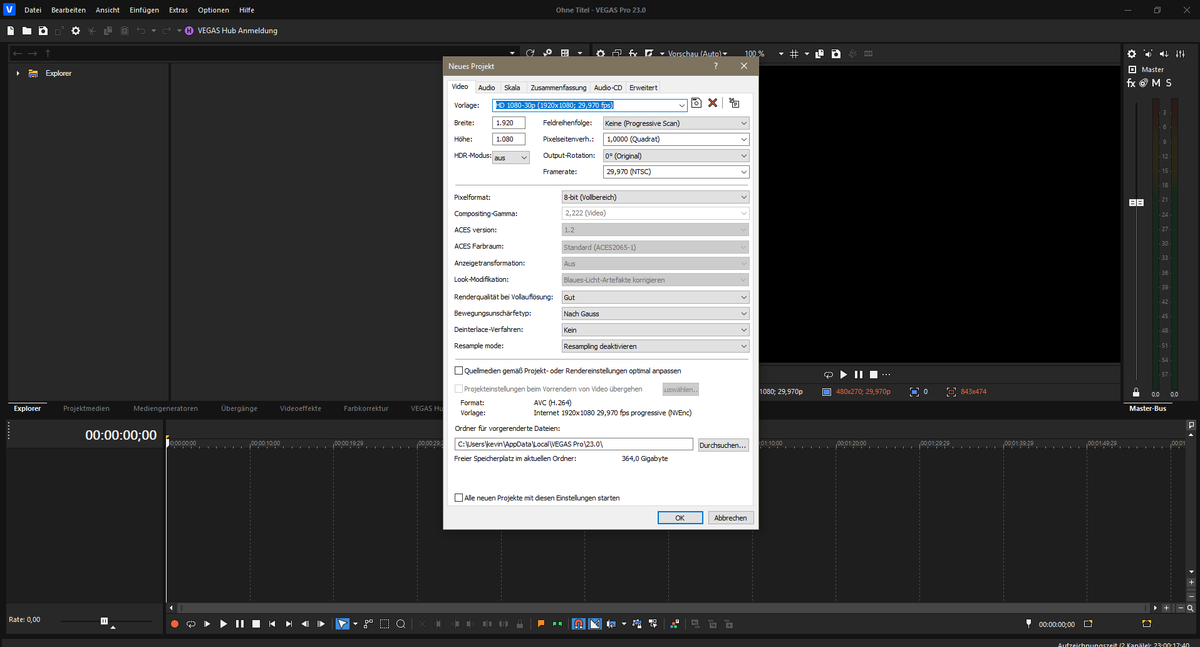Click the dialog help question mark
The height and width of the screenshot is (647, 1200).
coord(715,65)
